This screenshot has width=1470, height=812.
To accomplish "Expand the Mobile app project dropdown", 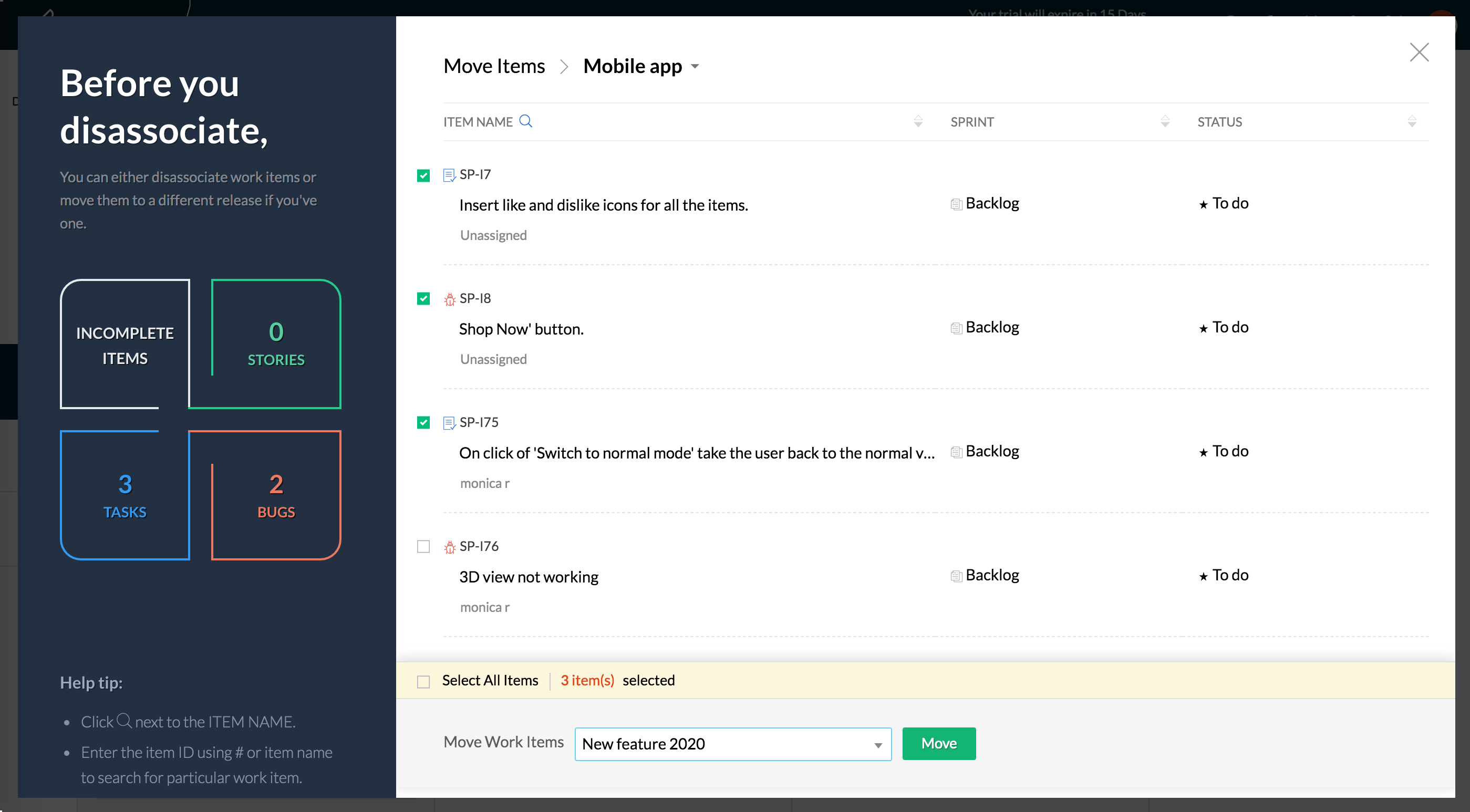I will coord(695,67).
